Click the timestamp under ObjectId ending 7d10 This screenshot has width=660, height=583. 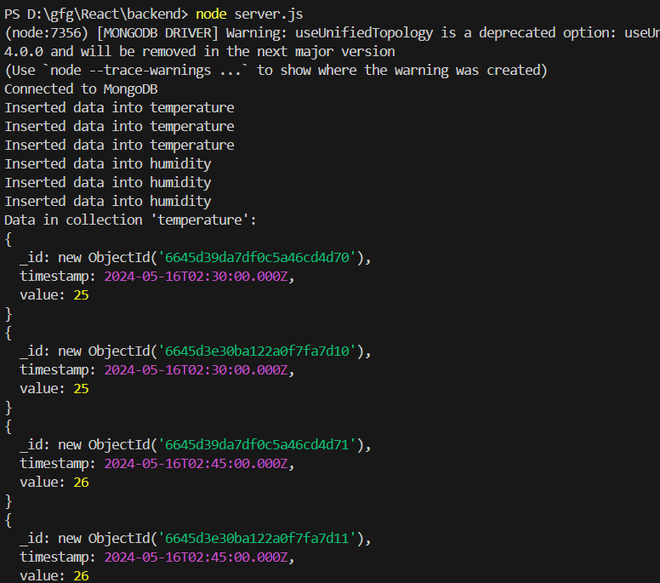coord(196,370)
